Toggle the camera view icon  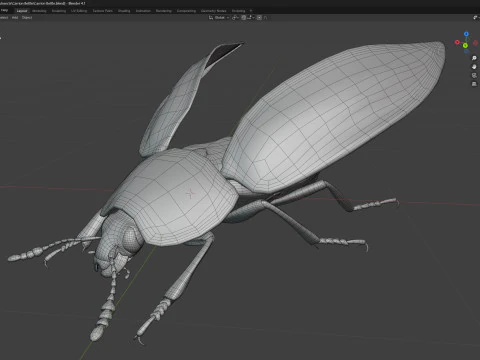click(x=474, y=75)
